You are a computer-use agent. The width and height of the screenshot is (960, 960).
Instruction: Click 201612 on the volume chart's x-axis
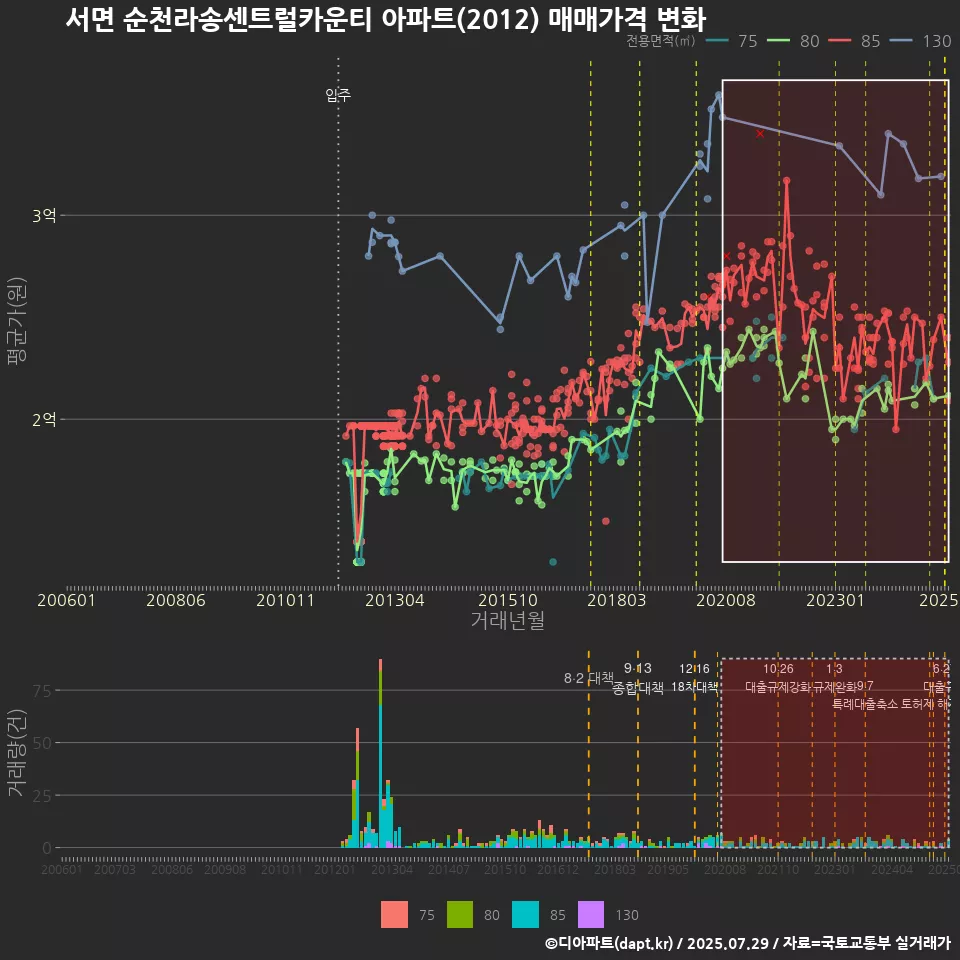point(558,869)
